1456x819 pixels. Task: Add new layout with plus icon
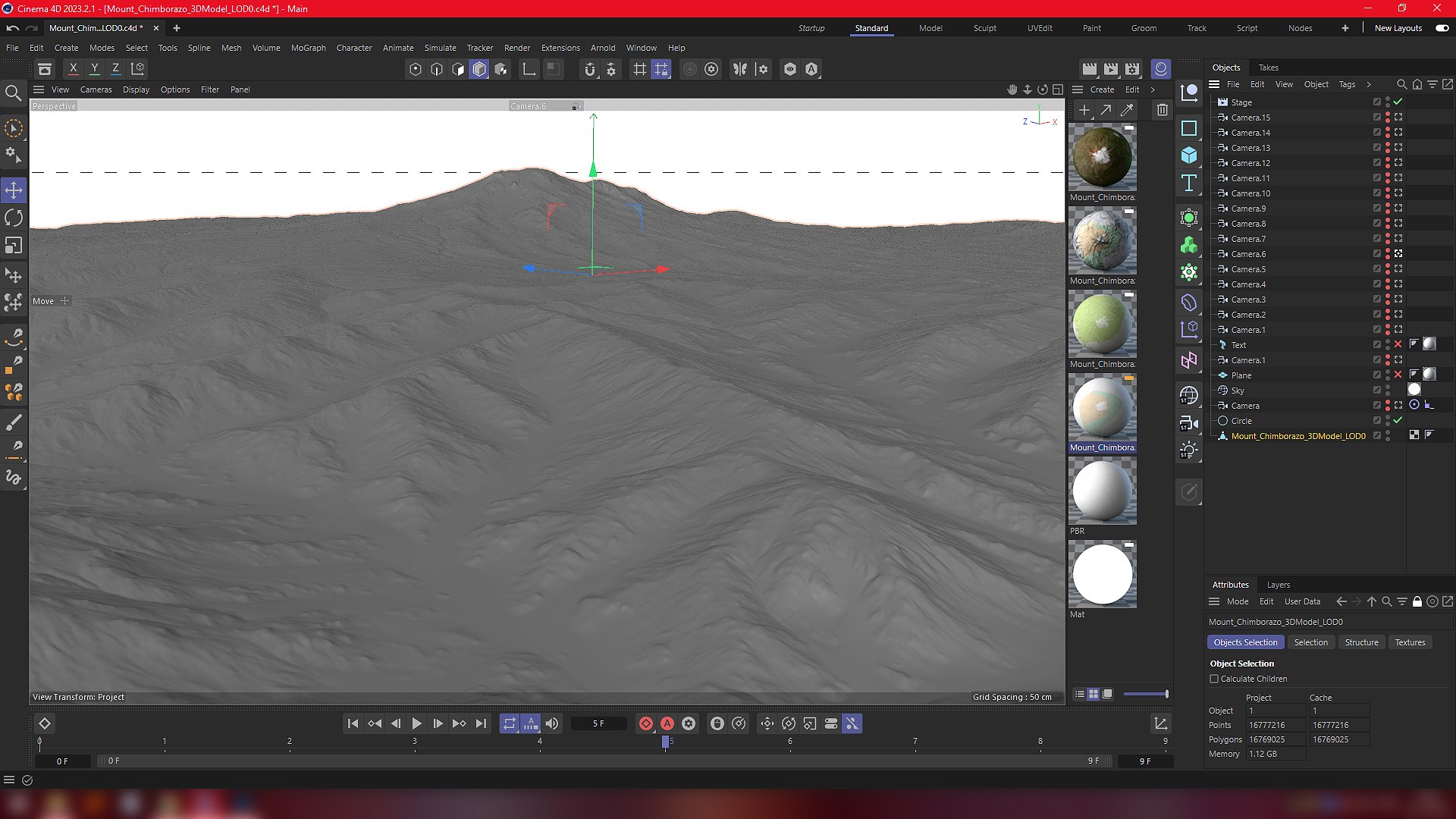[1345, 28]
